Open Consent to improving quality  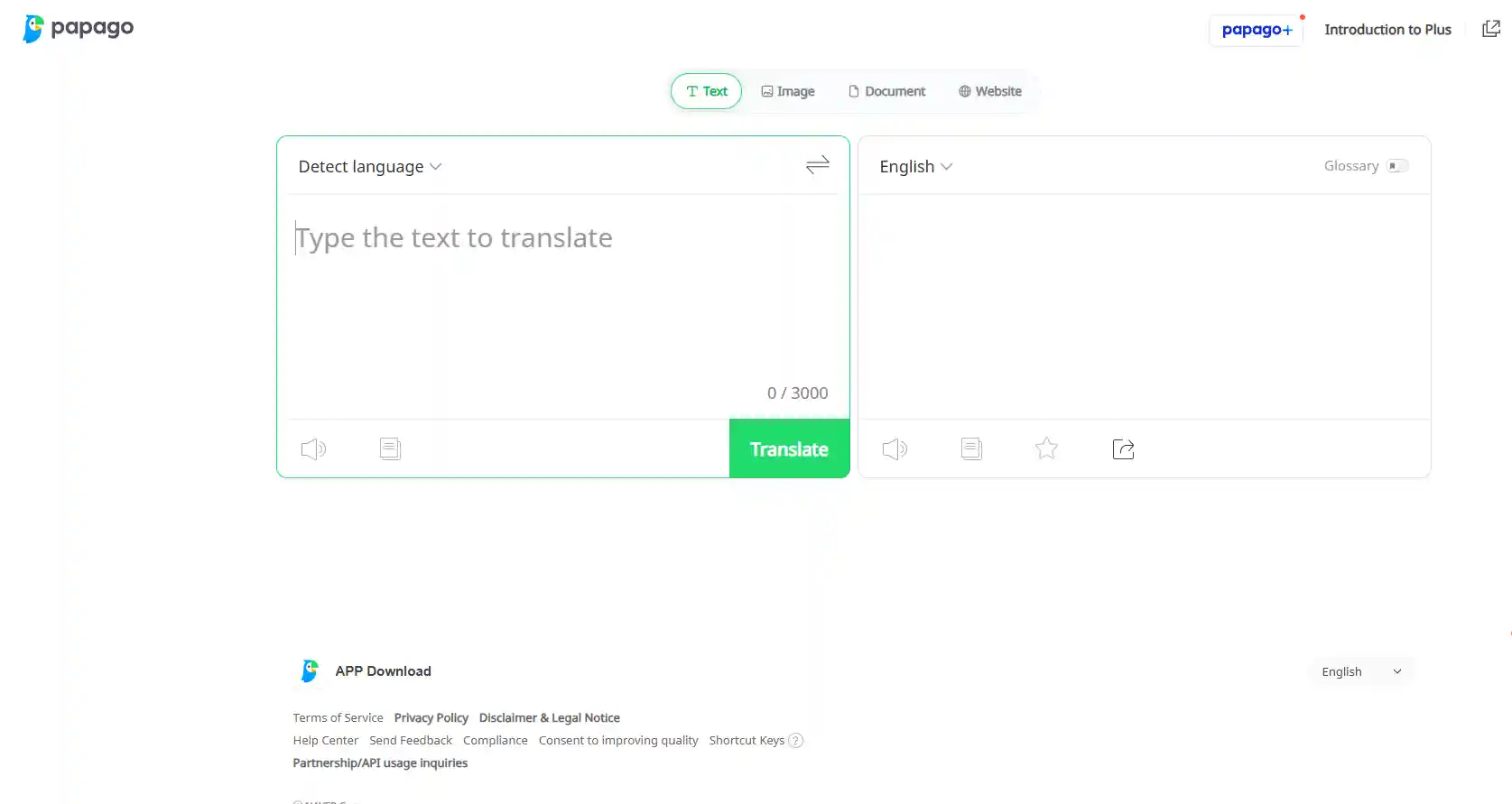[x=618, y=741]
